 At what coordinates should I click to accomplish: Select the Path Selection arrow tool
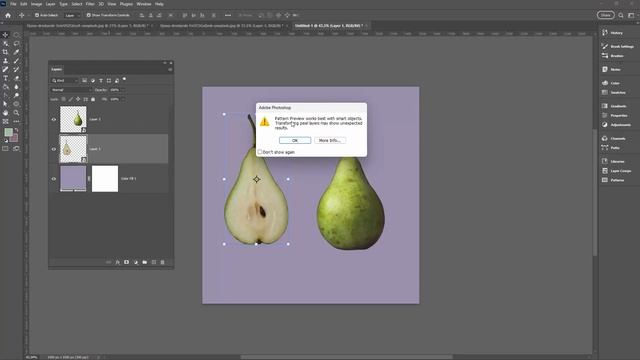tap(5, 104)
